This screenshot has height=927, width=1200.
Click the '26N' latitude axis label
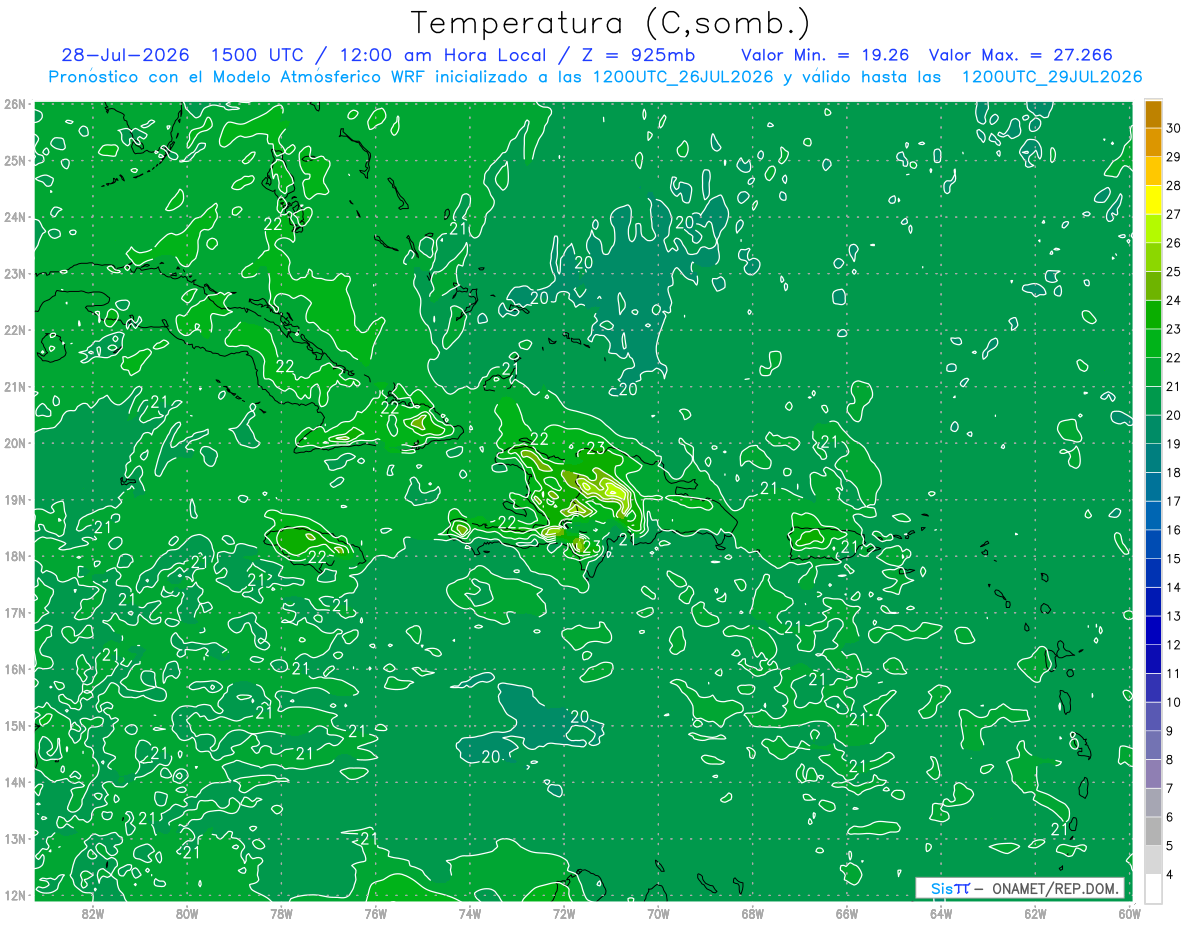pyautogui.click(x=14, y=104)
